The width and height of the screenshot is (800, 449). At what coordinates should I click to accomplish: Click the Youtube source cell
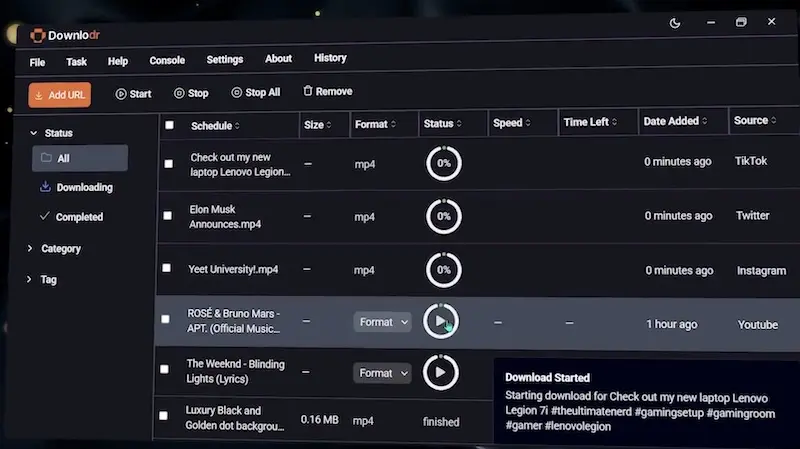click(758, 325)
